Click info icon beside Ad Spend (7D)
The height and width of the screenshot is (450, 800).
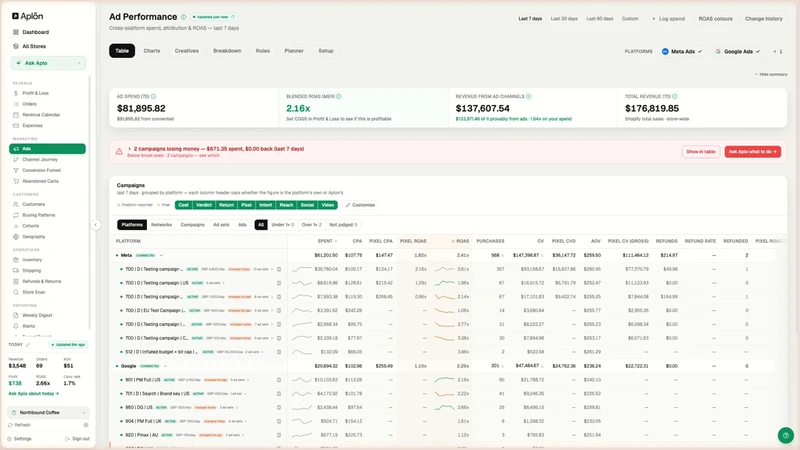coord(154,96)
